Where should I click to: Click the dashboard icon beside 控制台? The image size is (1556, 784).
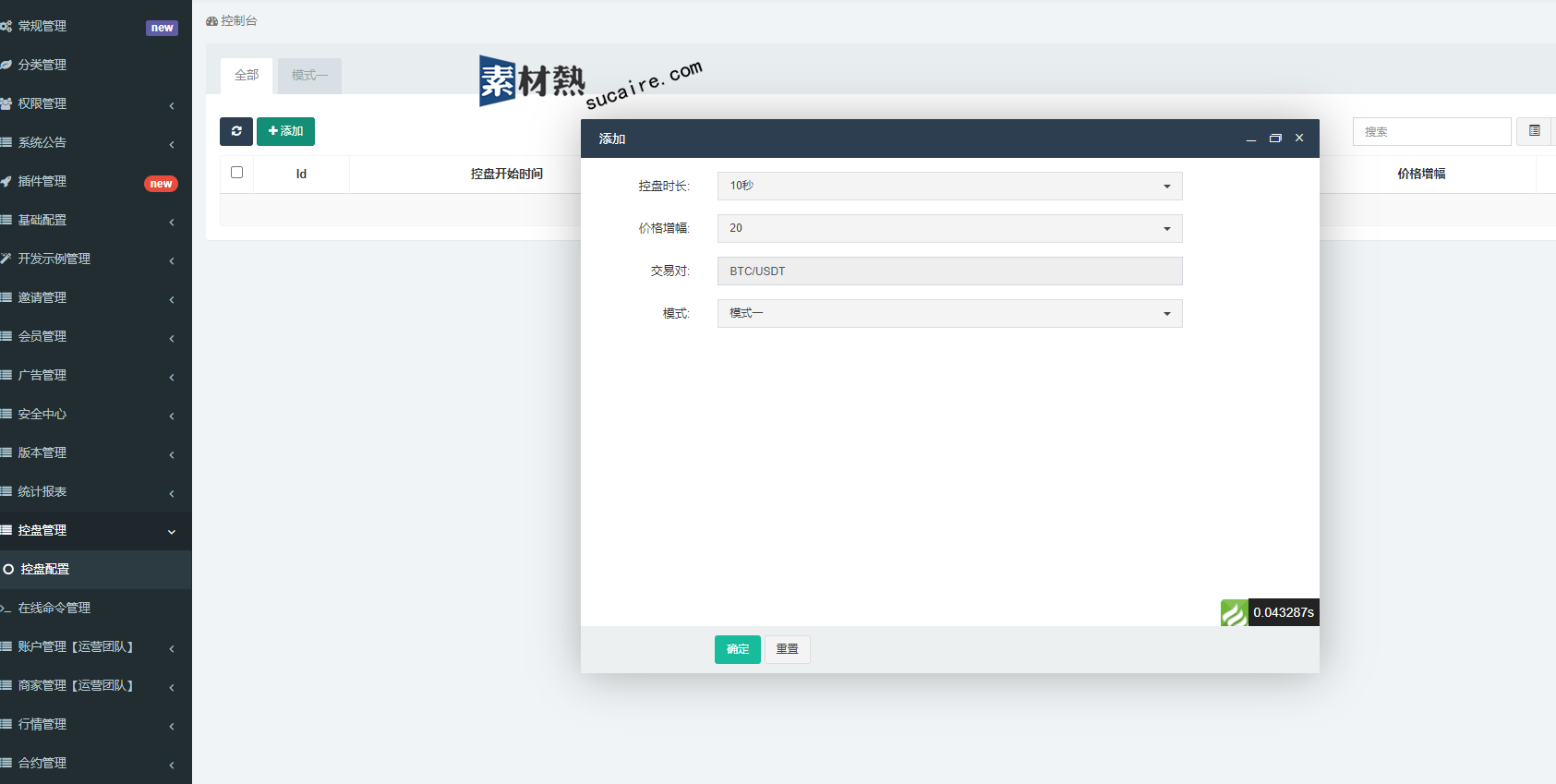(211, 20)
